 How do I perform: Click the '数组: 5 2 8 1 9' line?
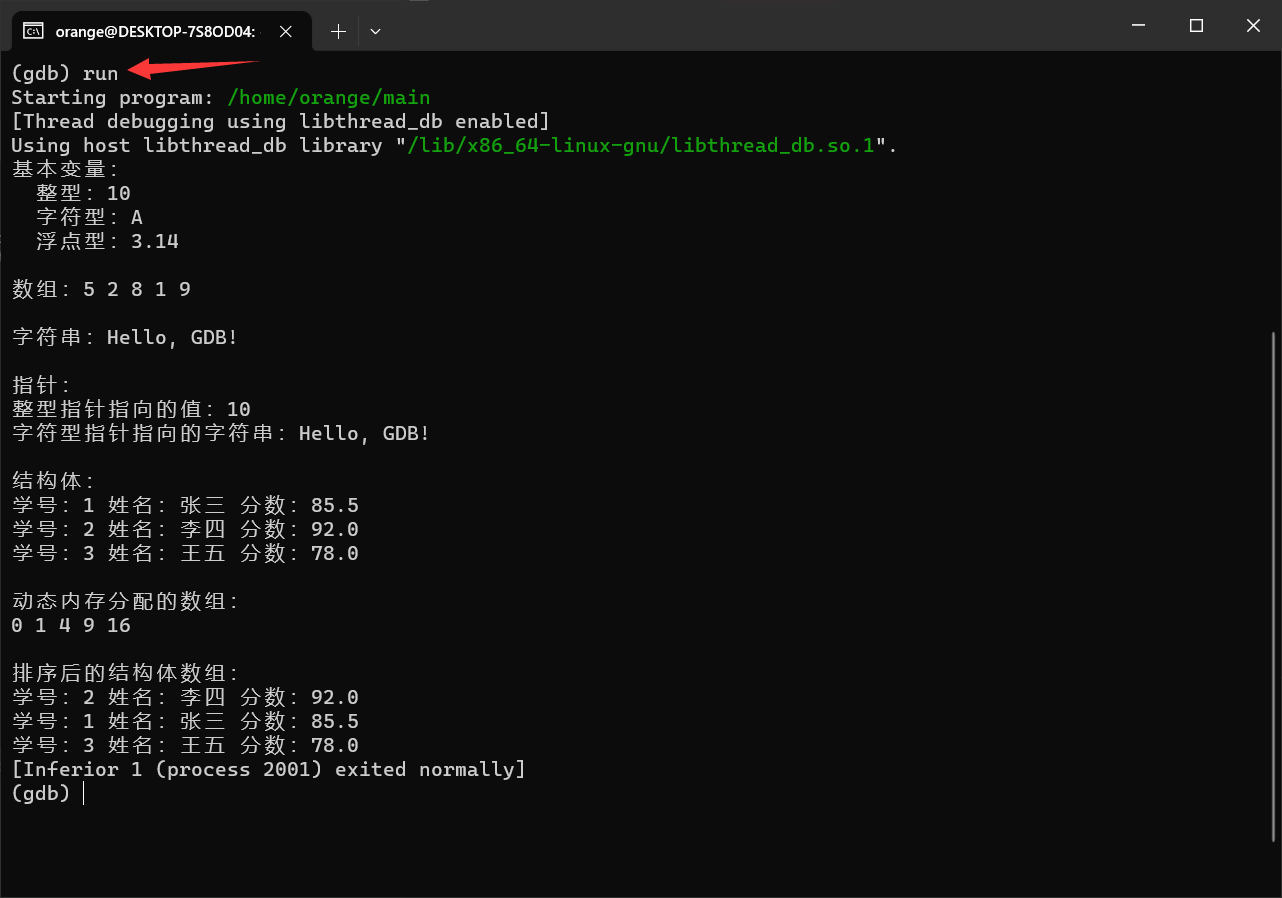101,290
